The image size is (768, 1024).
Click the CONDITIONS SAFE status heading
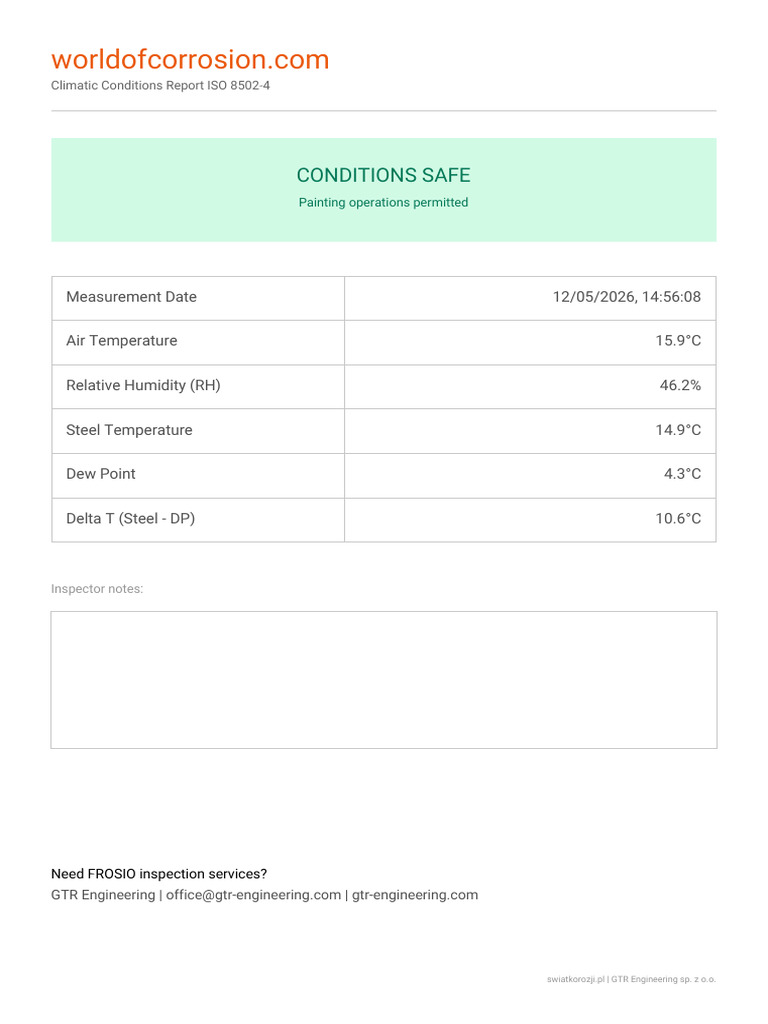(383, 175)
